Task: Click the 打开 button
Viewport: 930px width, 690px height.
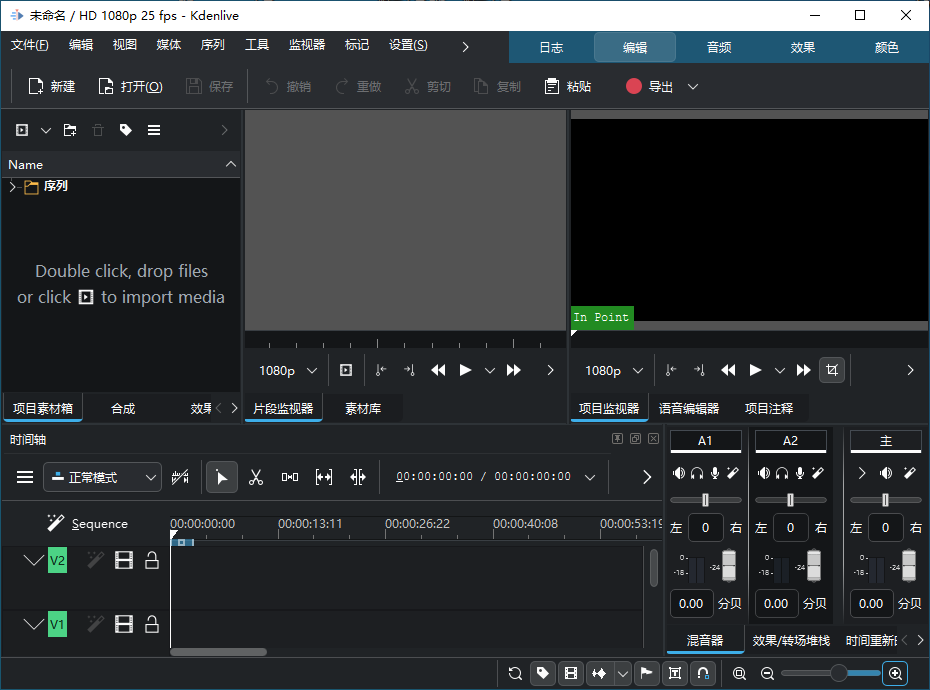Action: click(130, 87)
